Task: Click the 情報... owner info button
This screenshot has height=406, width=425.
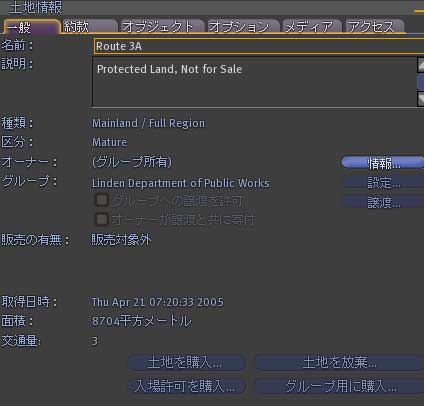Action: click(x=383, y=163)
